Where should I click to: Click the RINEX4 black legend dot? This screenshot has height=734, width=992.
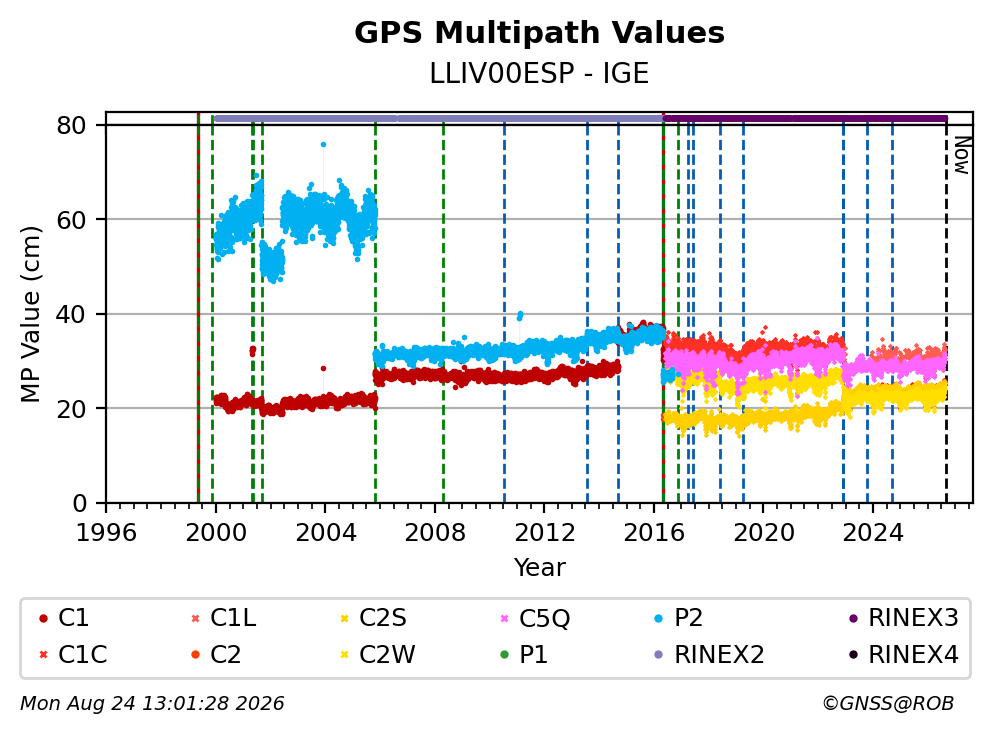coord(853,654)
